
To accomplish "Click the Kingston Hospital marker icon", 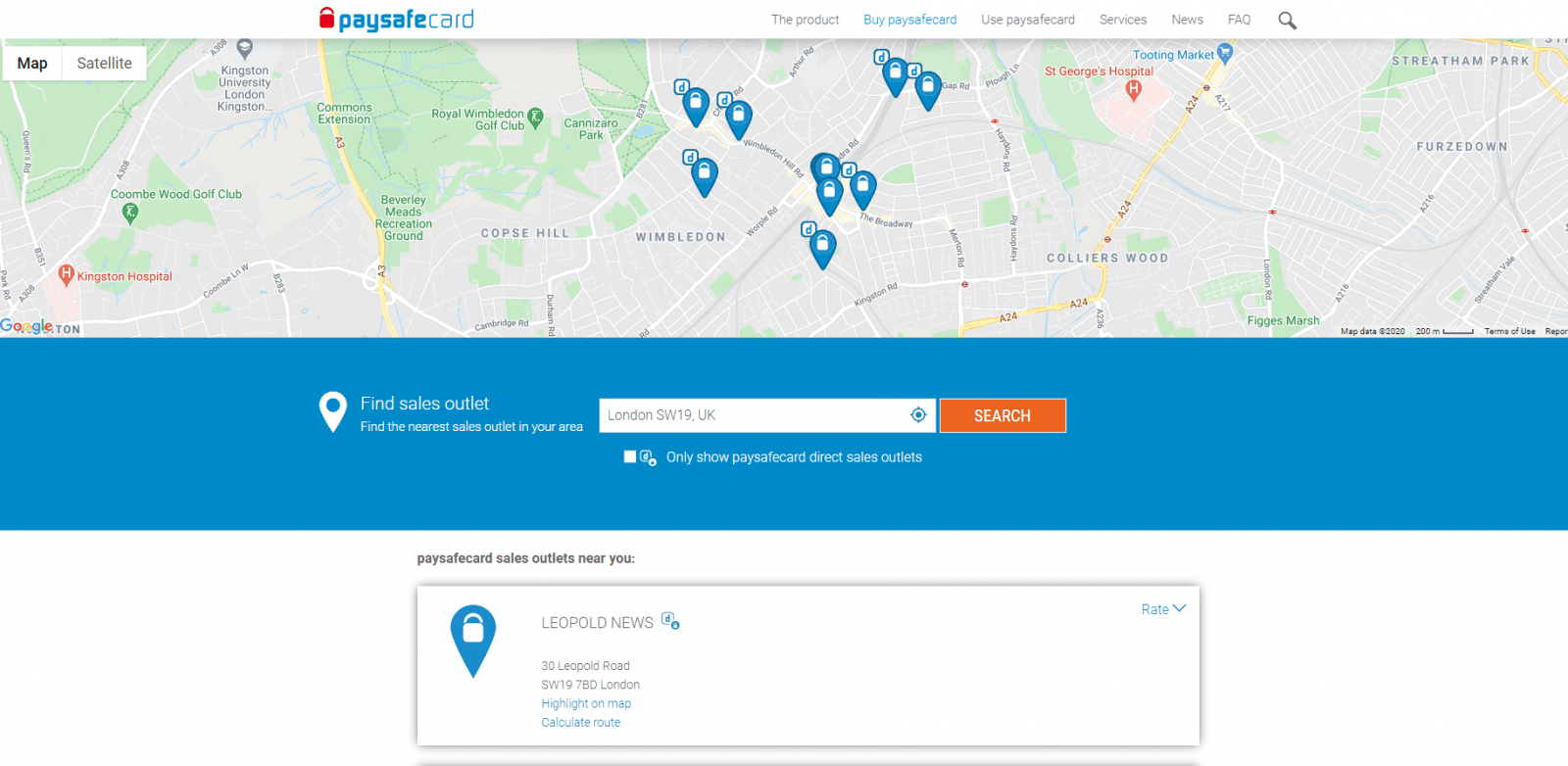I will (x=67, y=275).
